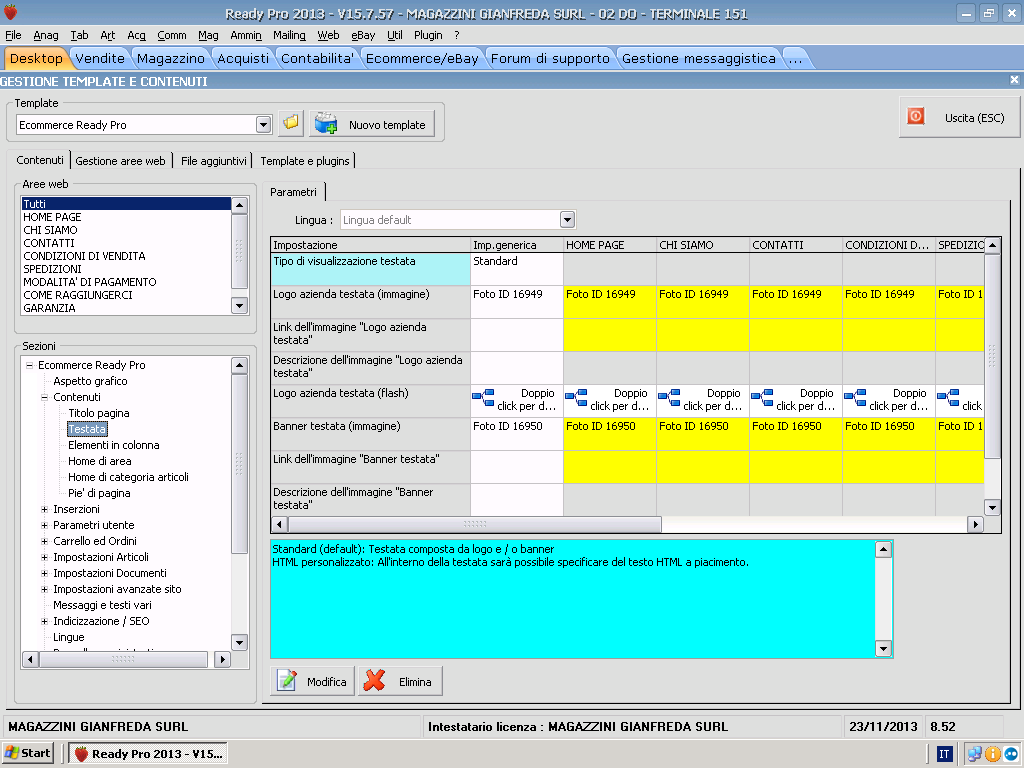Click flash logo icon in Imp.generica column
Screen dimensions: 1024x768
click(x=484, y=400)
